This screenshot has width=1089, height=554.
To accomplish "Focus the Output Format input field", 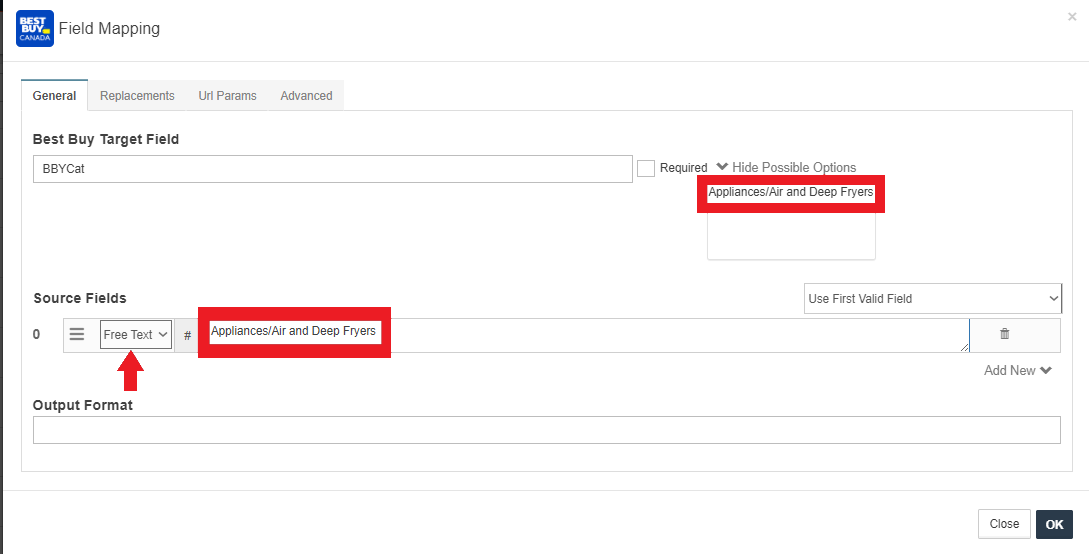I will pyautogui.click(x=547, y=430).
